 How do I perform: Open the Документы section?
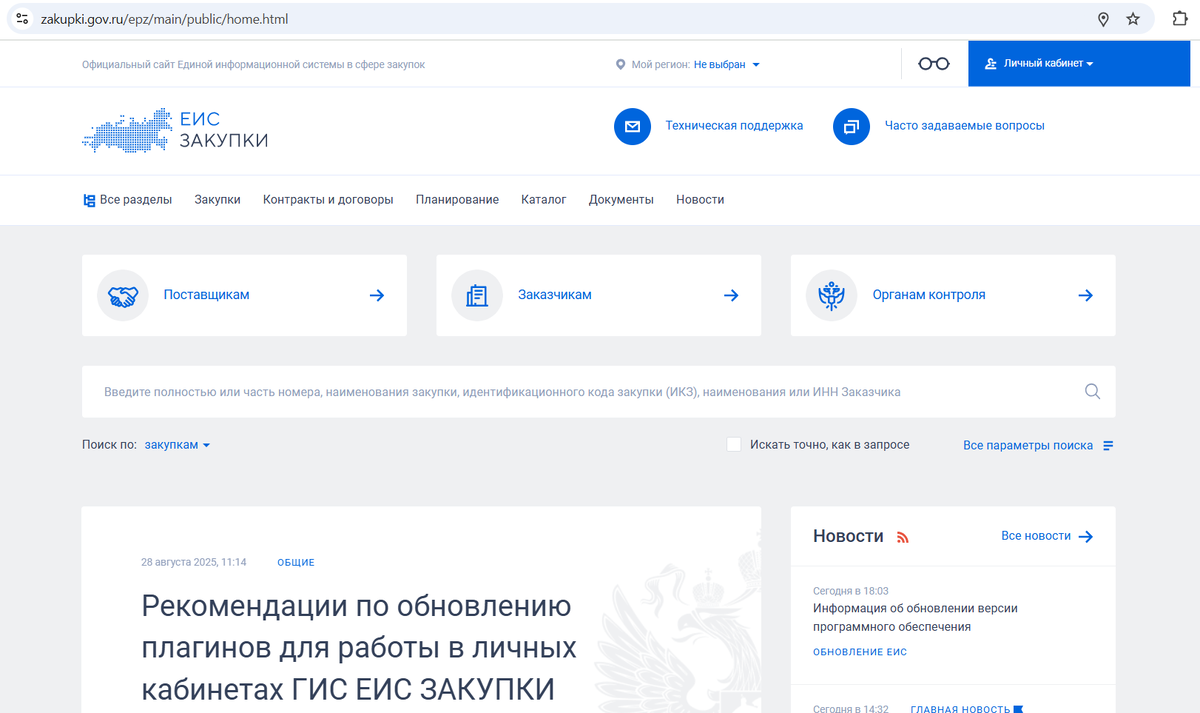[621, 199]
